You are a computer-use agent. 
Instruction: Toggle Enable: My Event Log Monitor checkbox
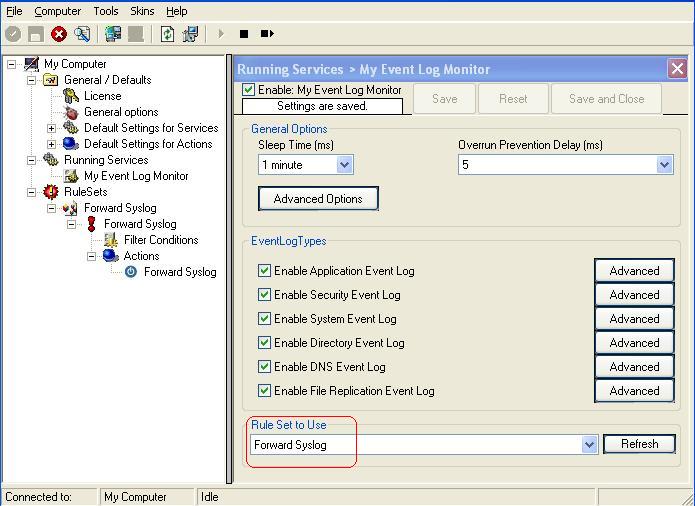[249, 90]
